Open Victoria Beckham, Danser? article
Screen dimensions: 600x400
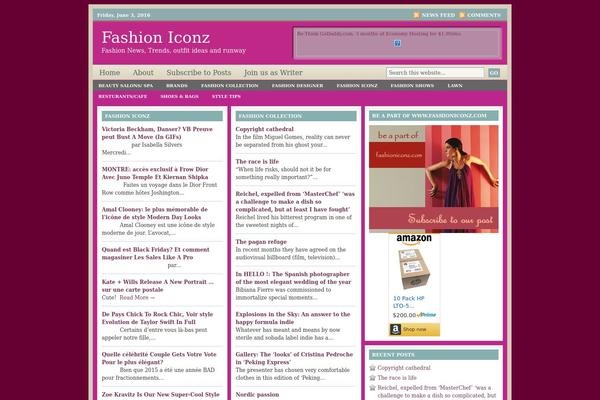click(157, 133)
